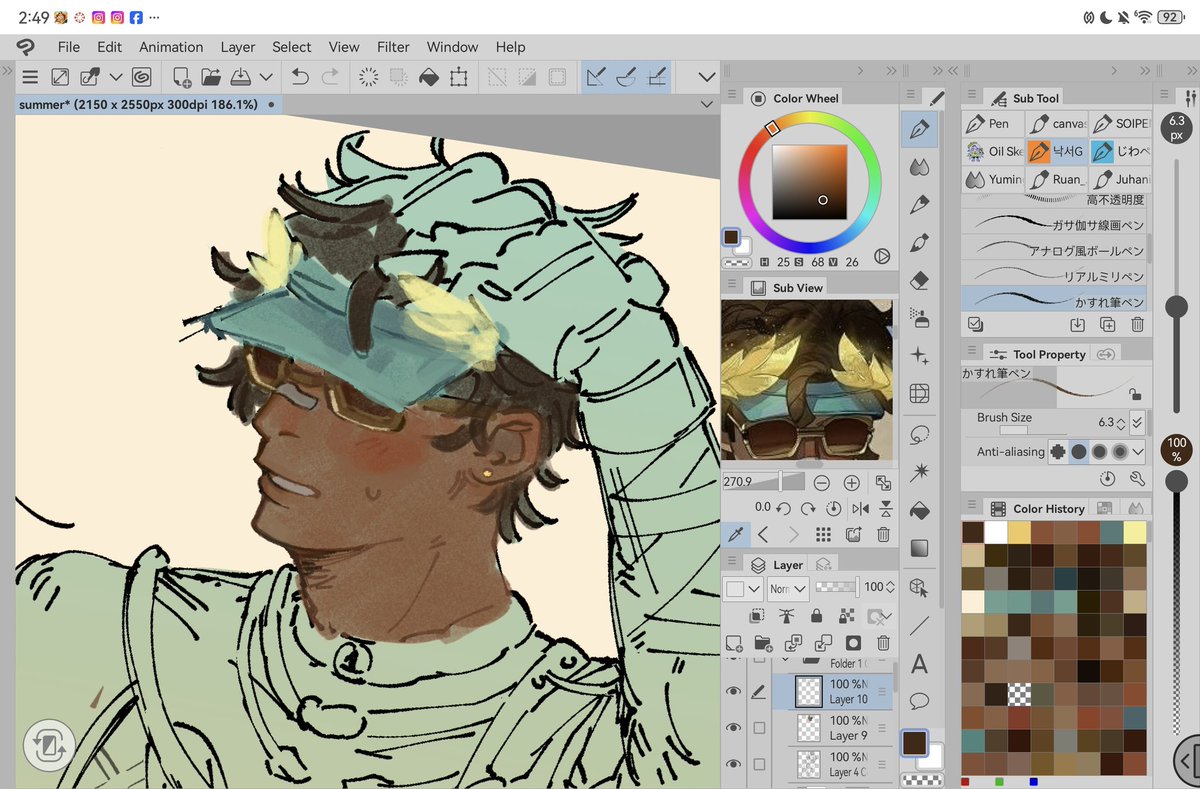Select the Pen tool in the tool palette
The height and width of the screenshot is (789, 1200).
point(919,129)
